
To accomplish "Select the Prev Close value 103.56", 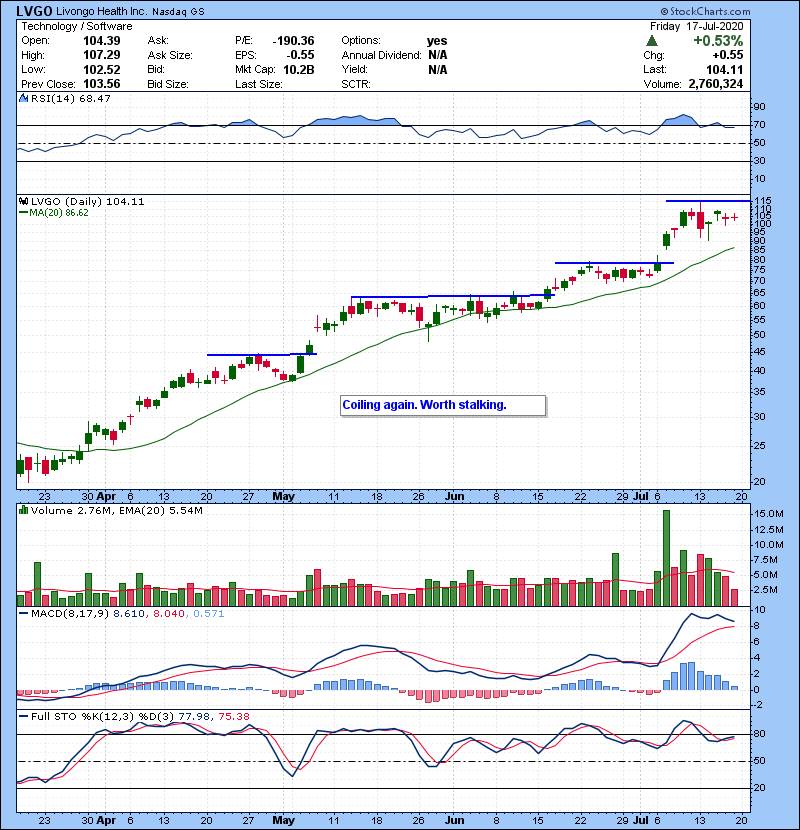I will (102, 84).
